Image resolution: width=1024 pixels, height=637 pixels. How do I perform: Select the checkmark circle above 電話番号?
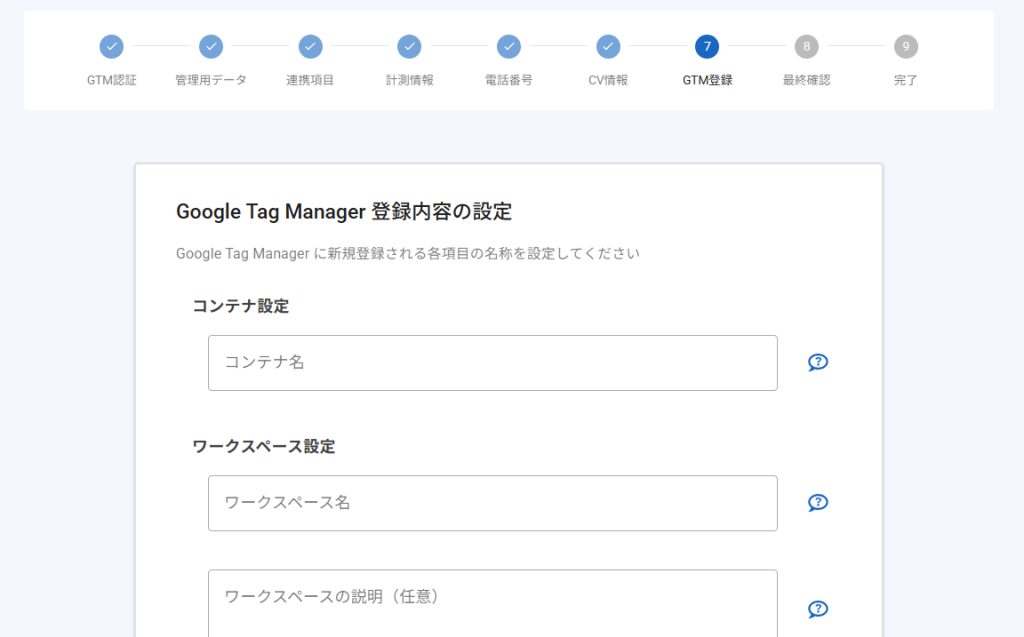pos(508,46)
